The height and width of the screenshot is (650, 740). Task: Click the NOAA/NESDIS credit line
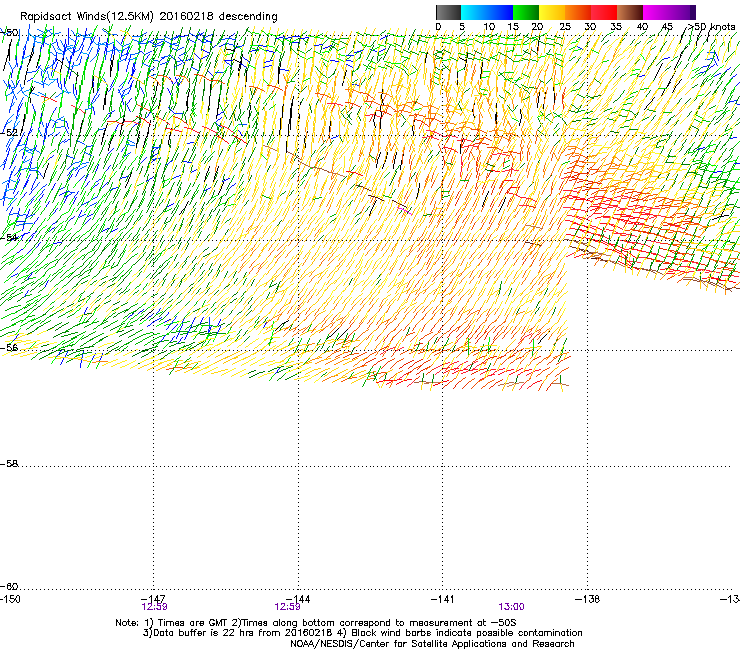point(432,644)
